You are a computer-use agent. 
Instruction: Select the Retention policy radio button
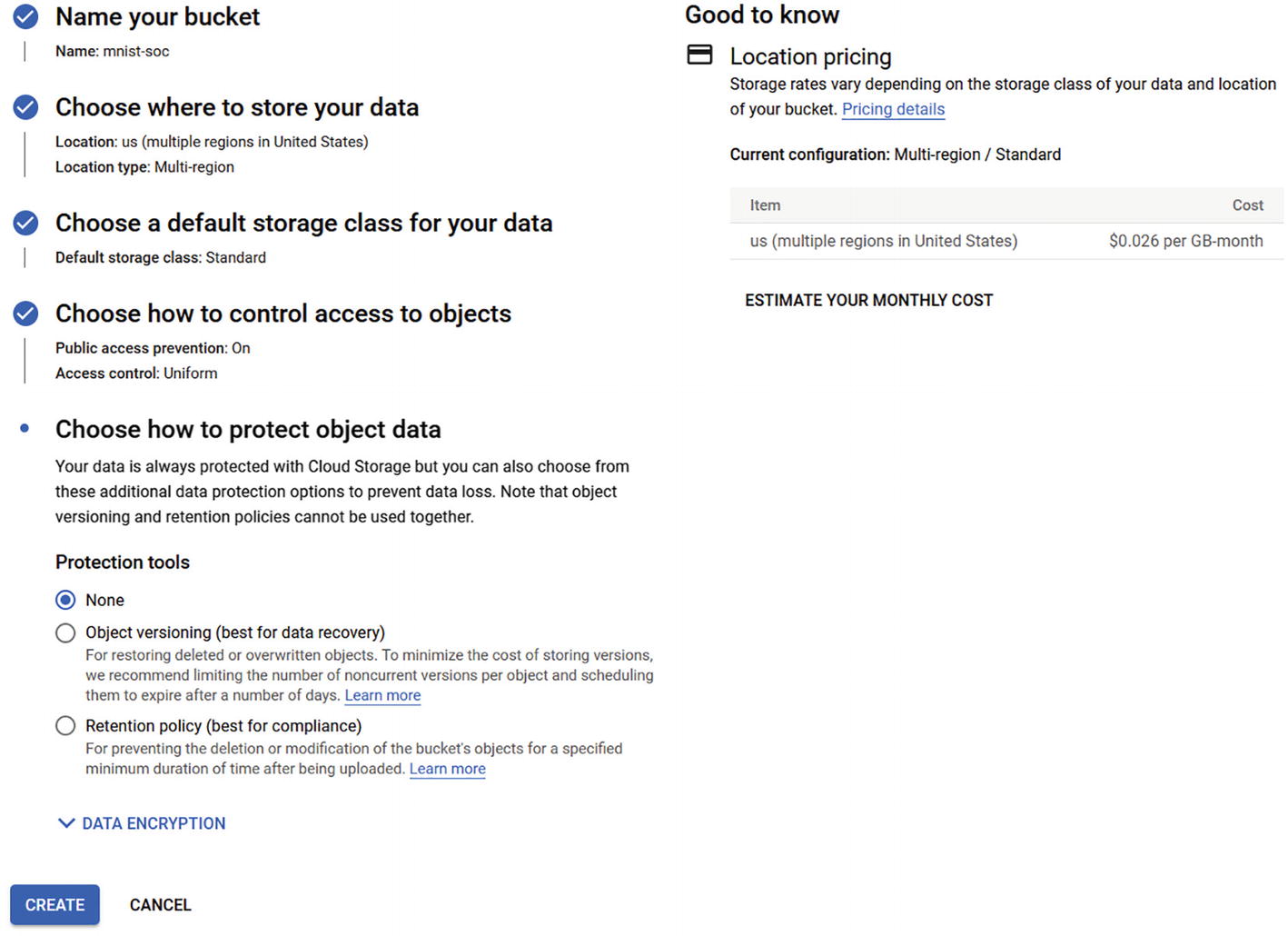point(65,726)
